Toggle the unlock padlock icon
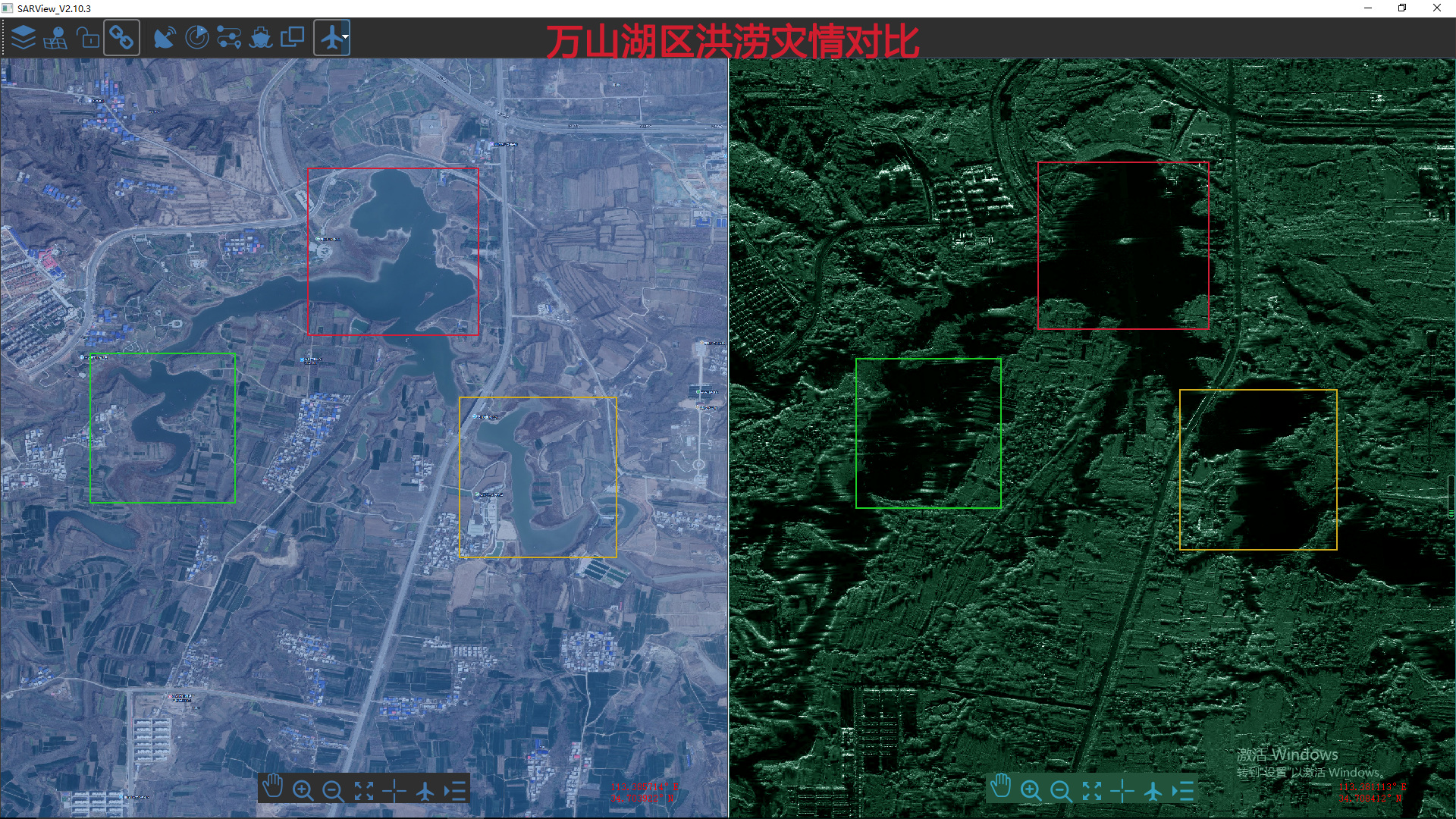This screenshot has height=819, width=1456. pos(88,37)
